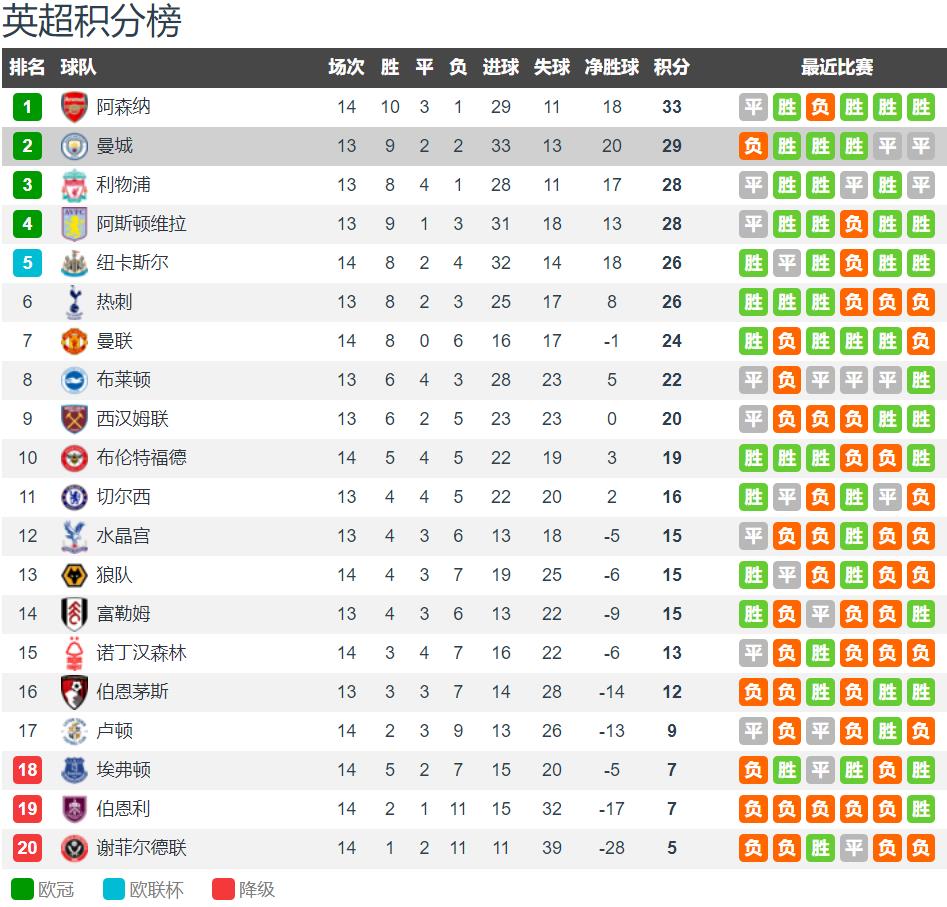Click Arsenal's first recent match badge
947x907 pixels.
point(753,107)
